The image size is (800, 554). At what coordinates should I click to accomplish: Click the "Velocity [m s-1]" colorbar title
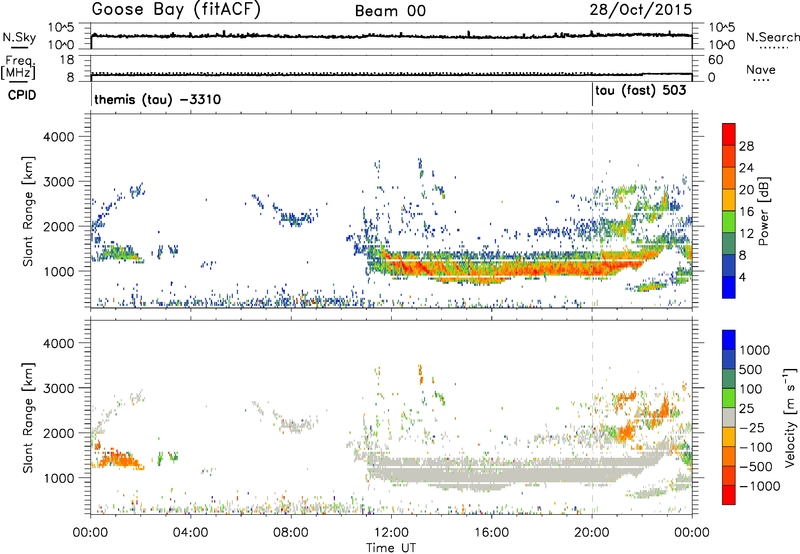click(x=790, y=417)
